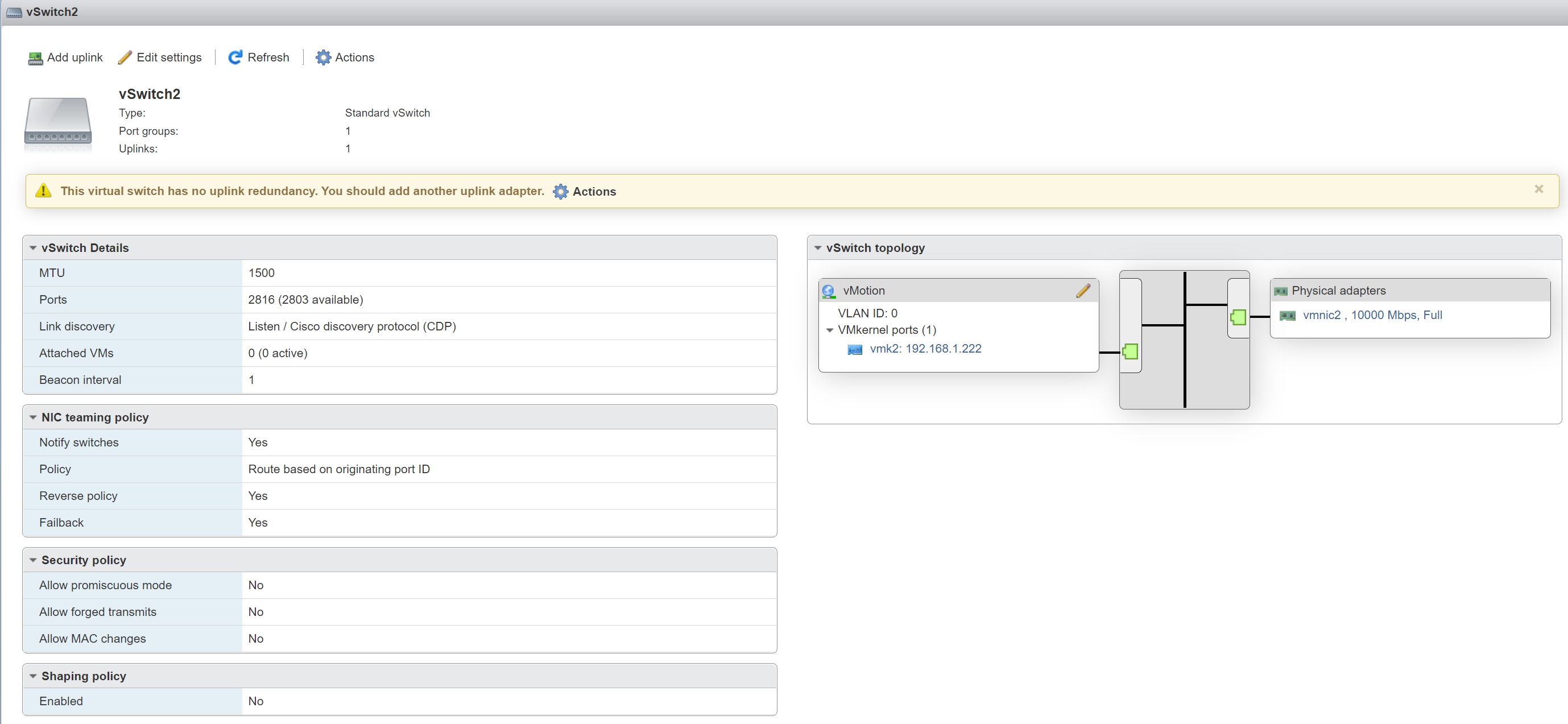Collapse the vSwitch Details section

(33, 249)
